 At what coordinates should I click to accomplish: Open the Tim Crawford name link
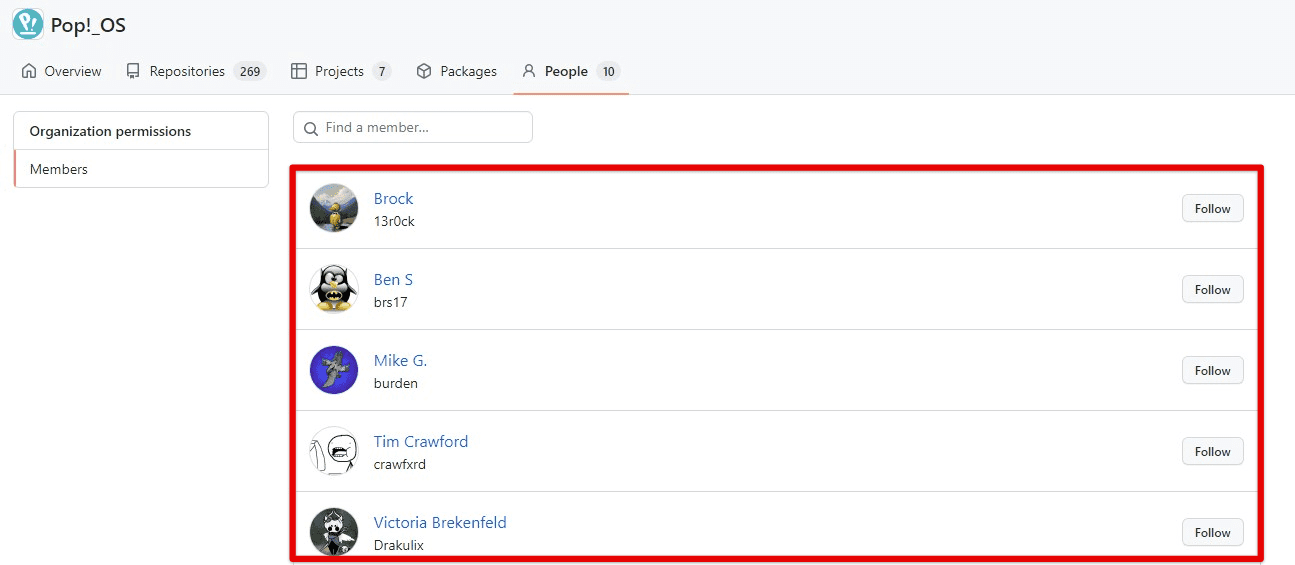[420, 441]
